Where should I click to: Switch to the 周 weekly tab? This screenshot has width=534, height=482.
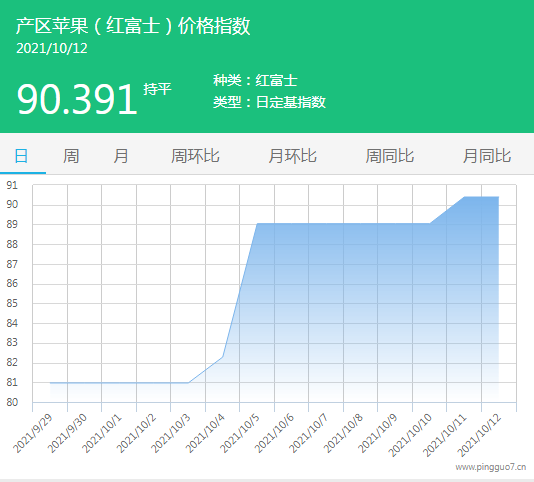[x=71, y=156]
